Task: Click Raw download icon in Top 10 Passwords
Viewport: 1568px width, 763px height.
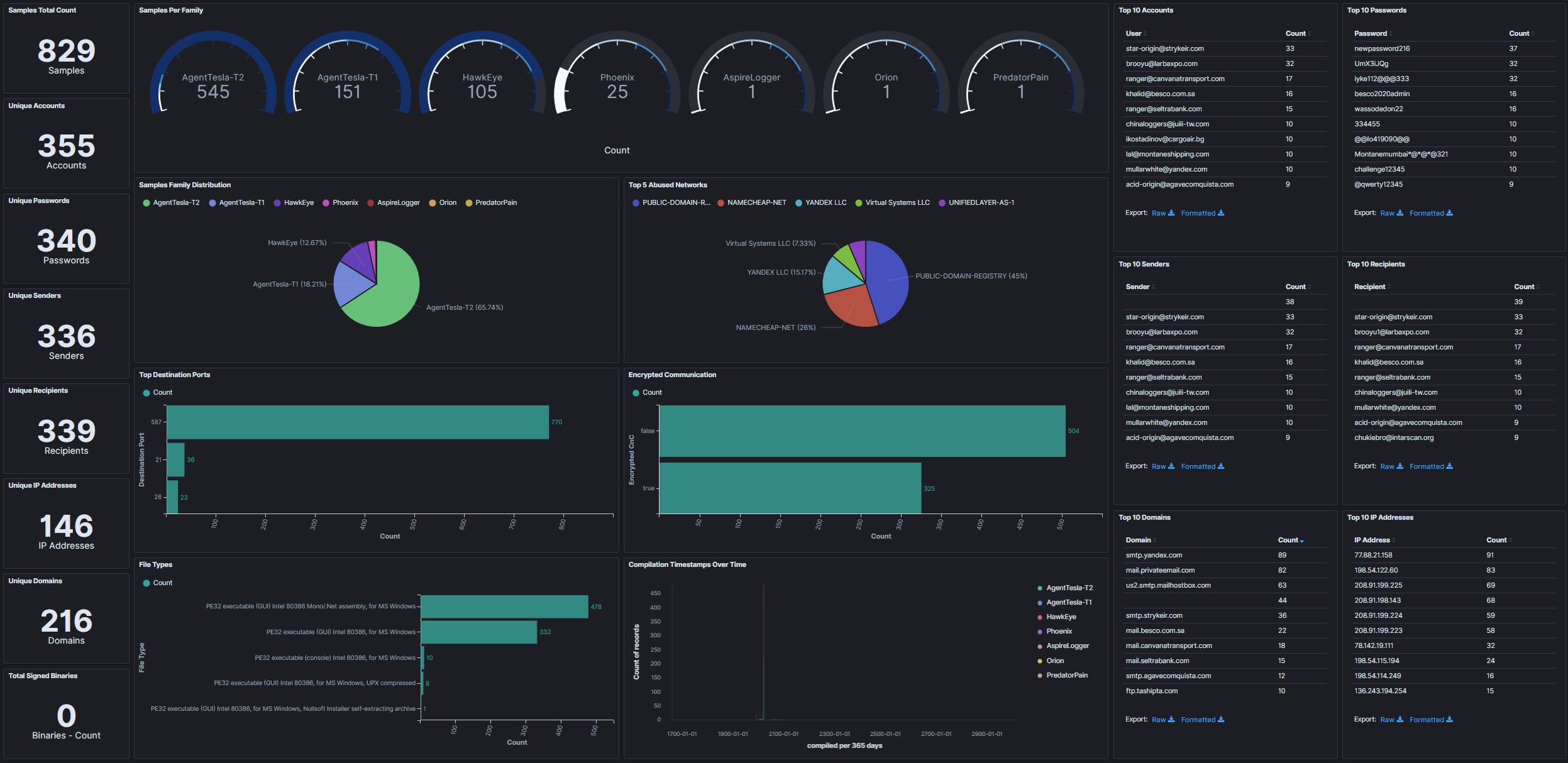Action: [1400, 213]
